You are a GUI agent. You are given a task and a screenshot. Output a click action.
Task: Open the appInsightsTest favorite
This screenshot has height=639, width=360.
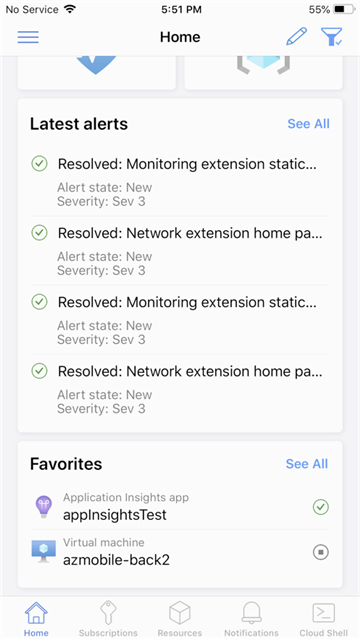pos(180,507)
